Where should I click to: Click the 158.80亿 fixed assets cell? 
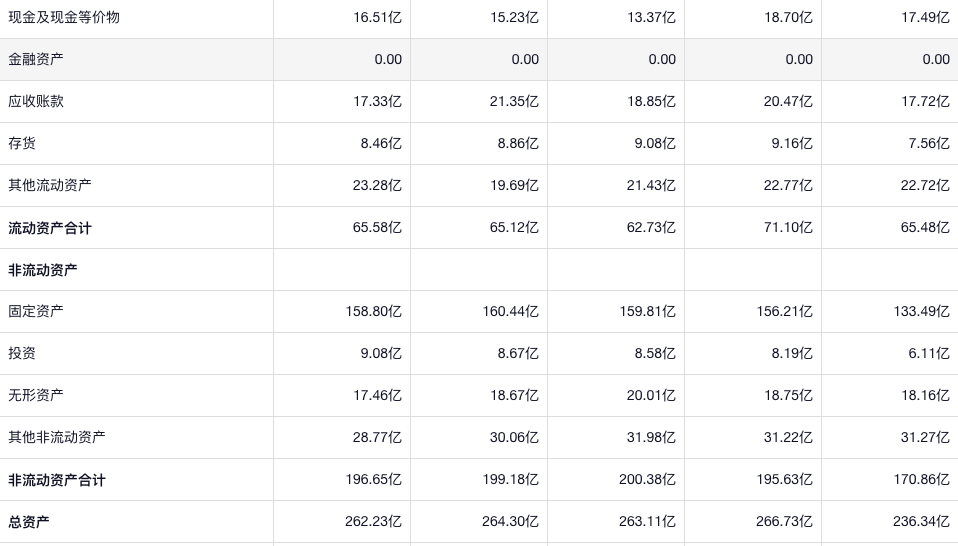tap(373, 311)
